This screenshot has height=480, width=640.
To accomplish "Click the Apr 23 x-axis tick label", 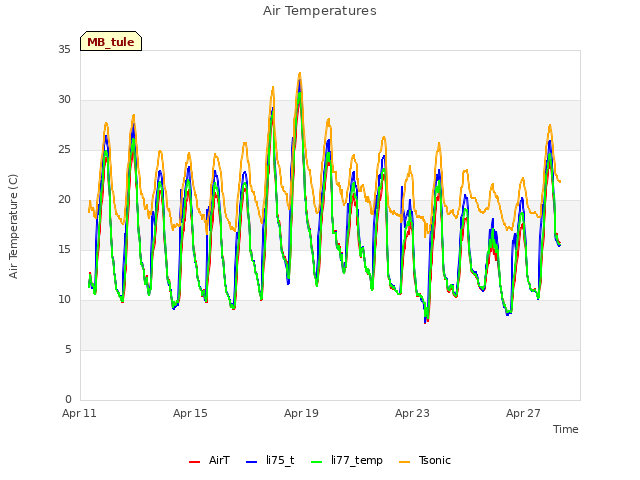I will coord(412,413).
